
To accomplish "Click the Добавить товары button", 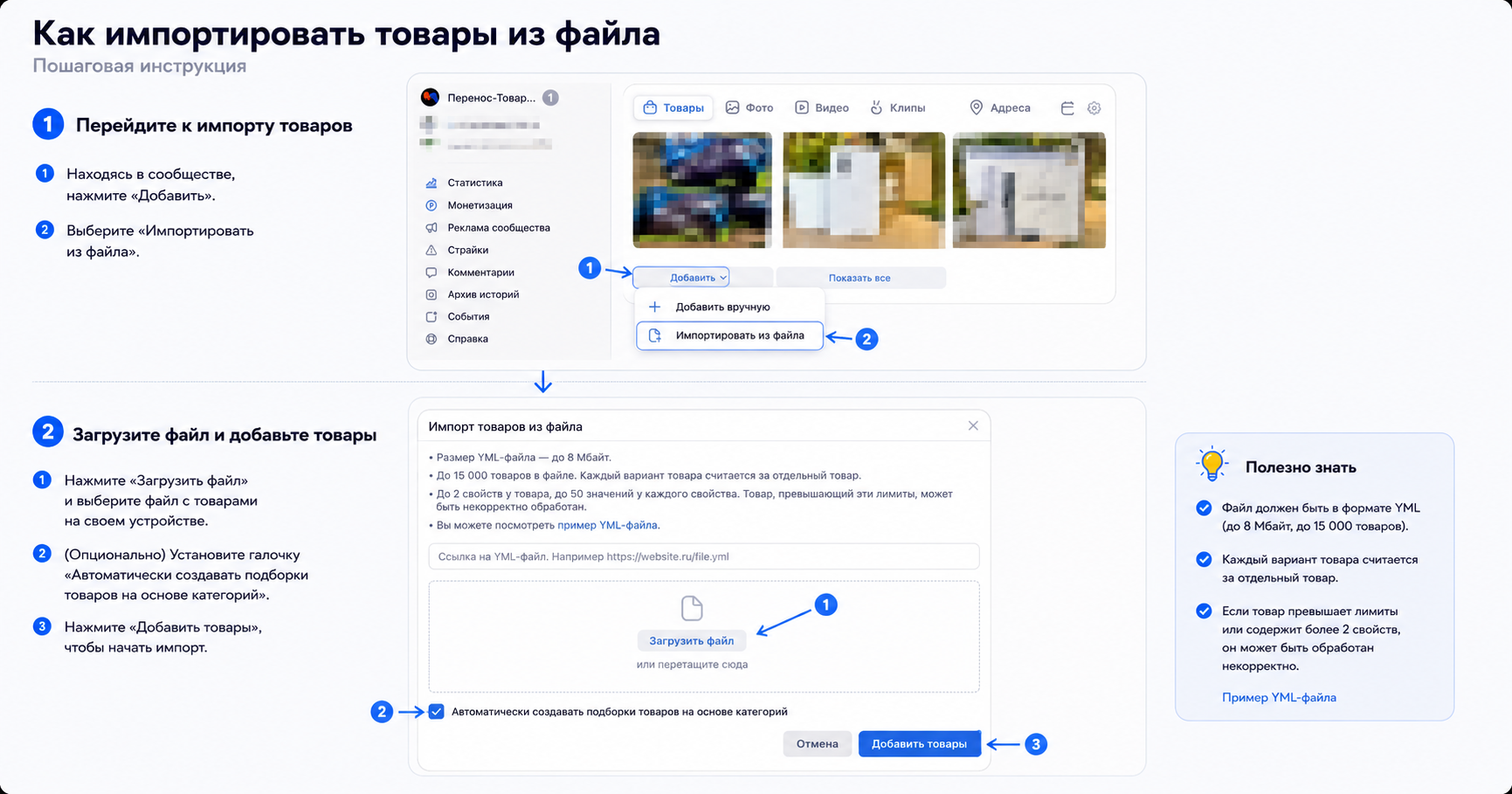I will 919,743.
